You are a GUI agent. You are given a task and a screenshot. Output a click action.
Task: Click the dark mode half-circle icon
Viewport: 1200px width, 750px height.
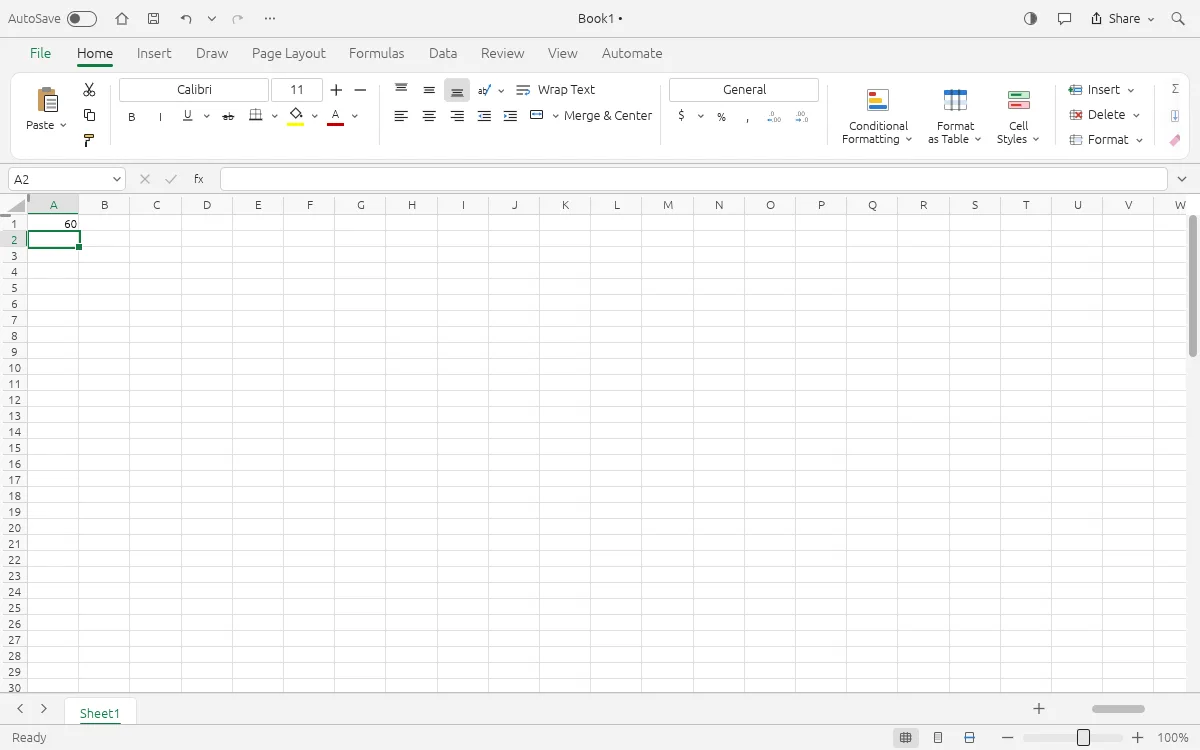point(1031,19)
